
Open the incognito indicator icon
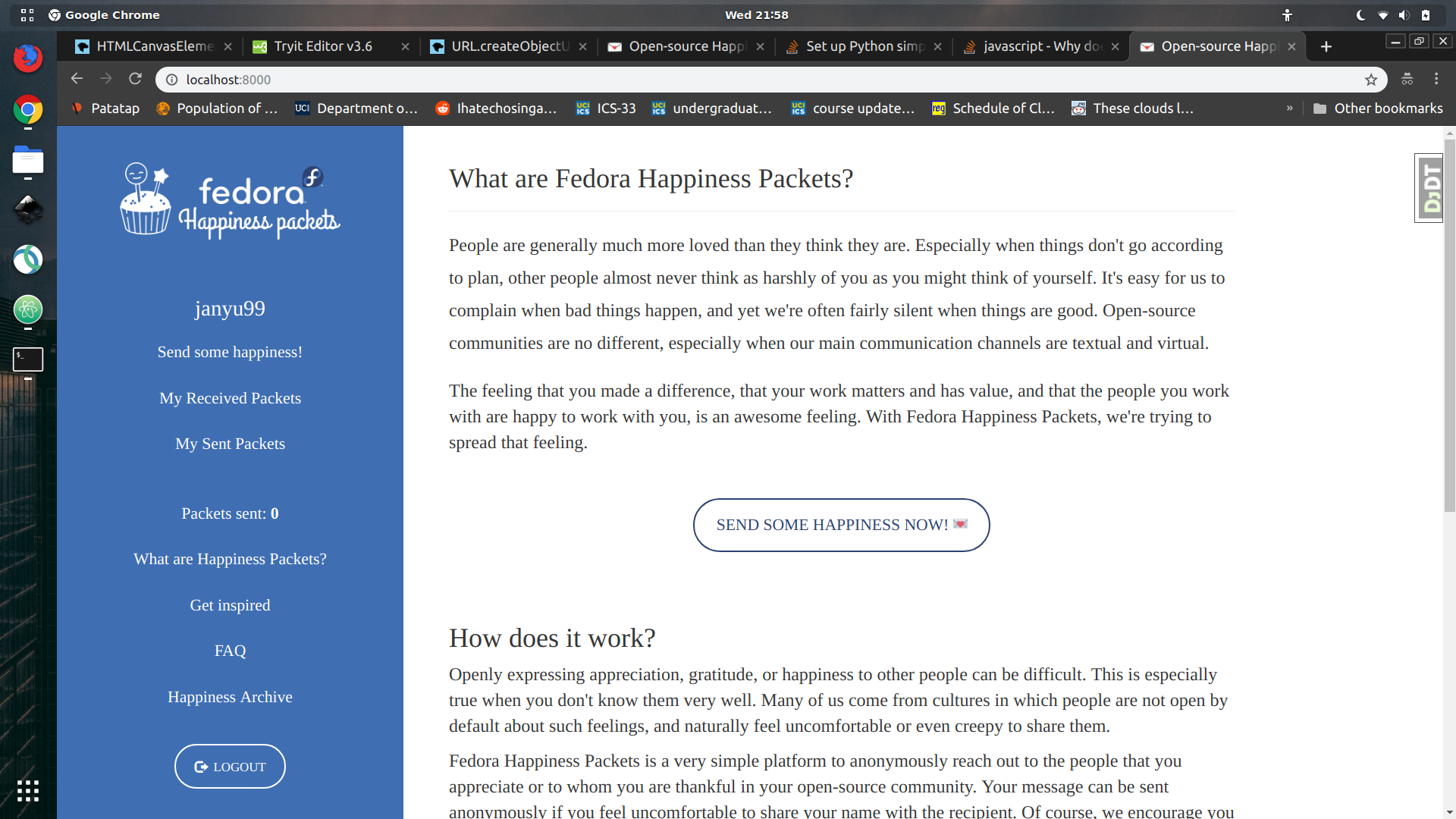pos(1407,79)
